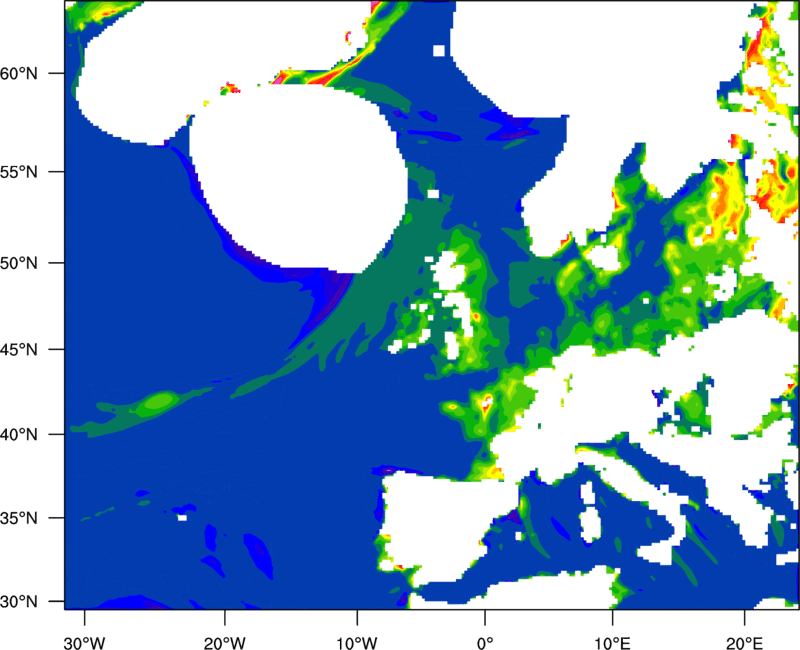
Task: Click the 20°W longitude label
Action: [x=224, y=643]
